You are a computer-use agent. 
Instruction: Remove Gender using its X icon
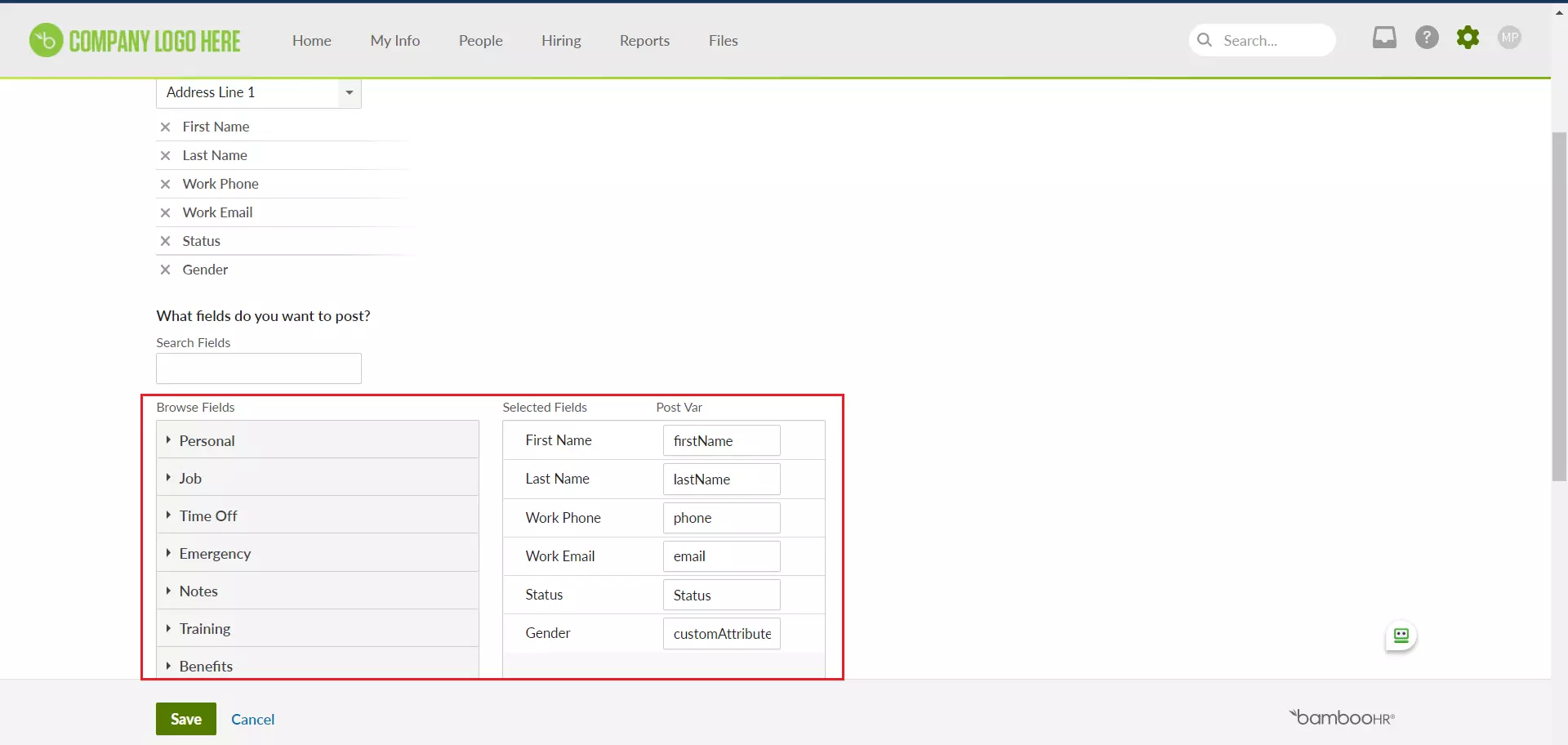(166, 270)
